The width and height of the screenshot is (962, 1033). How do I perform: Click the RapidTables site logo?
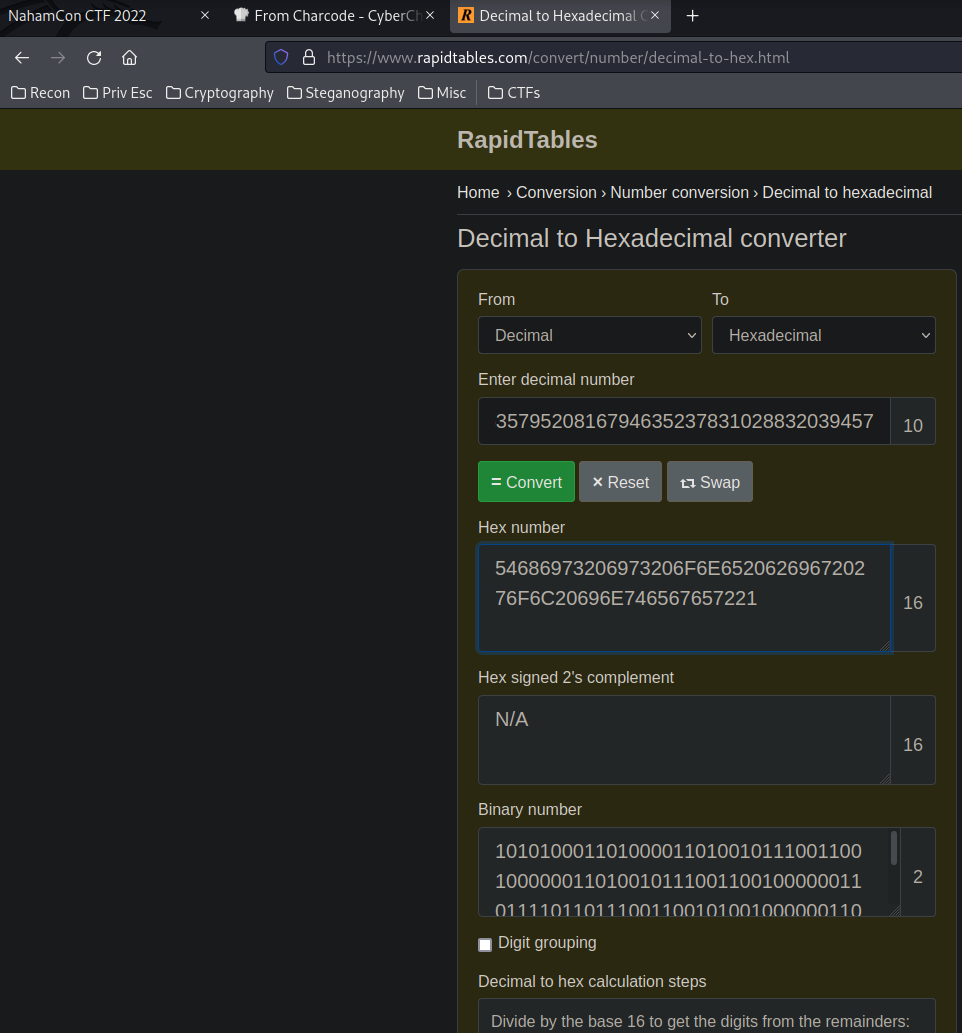click(x=527, y=140)
